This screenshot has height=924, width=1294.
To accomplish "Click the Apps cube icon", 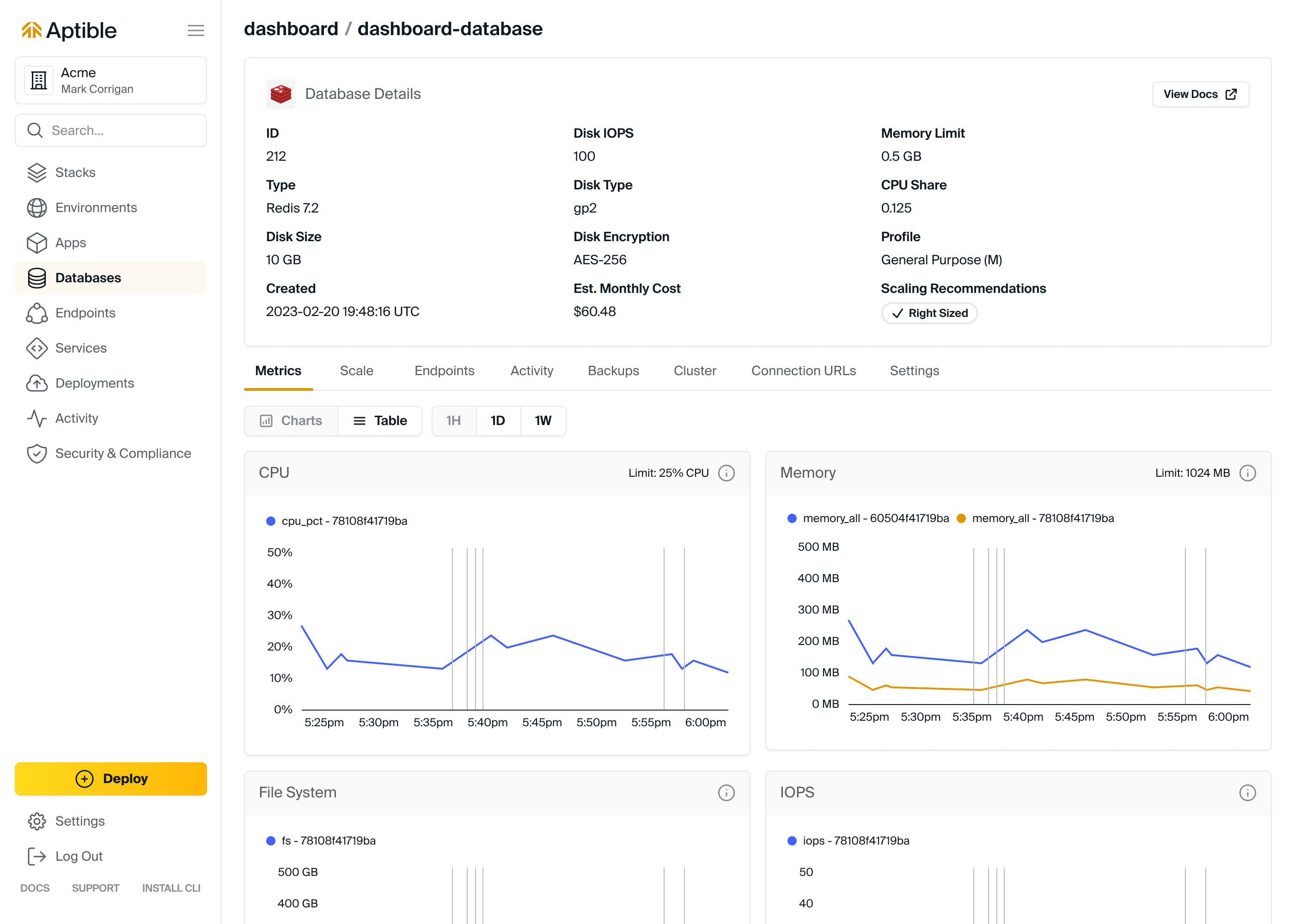I will [x=37, y=243].
